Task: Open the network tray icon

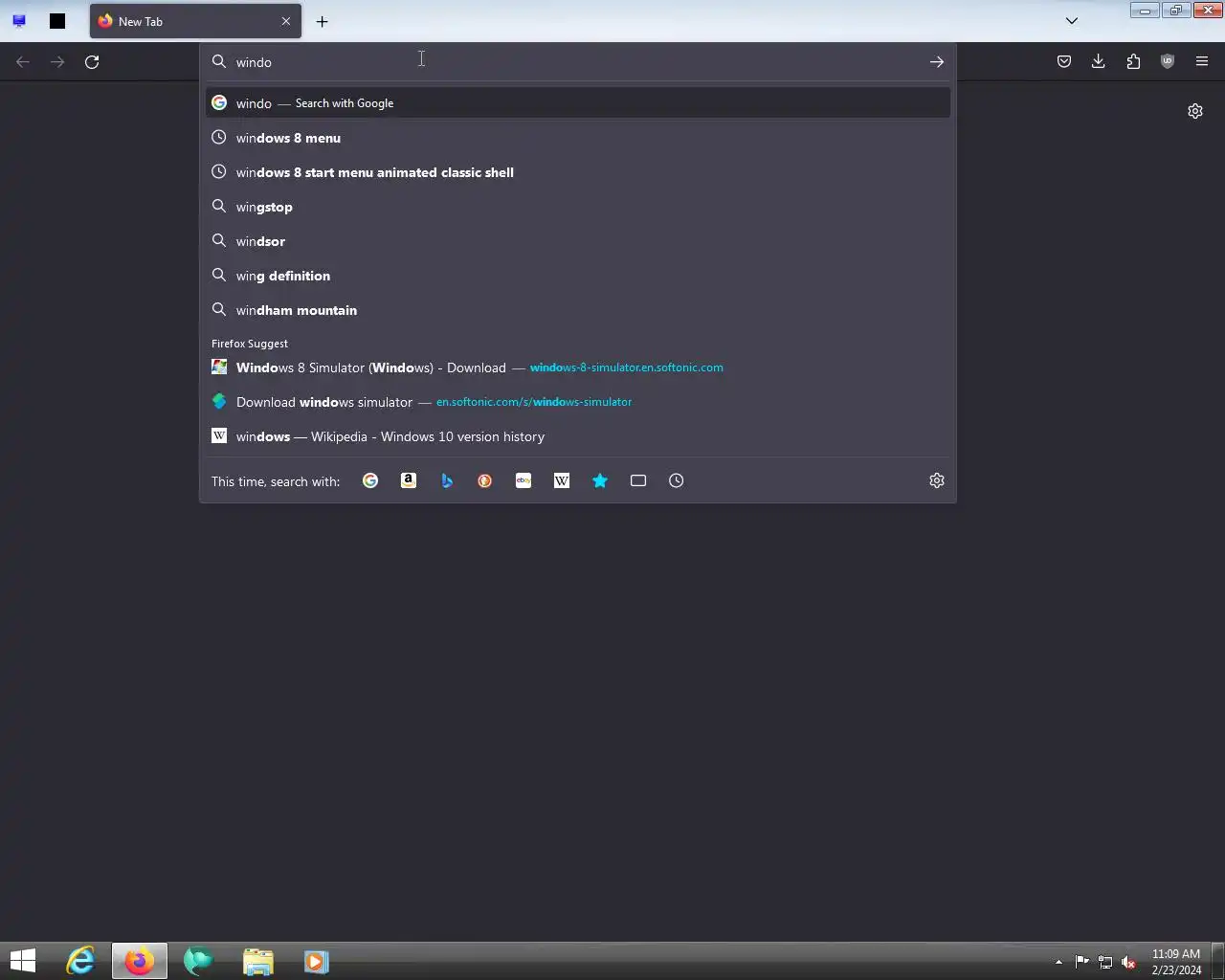Action: pyautogui.click(x=1105, y=962)
